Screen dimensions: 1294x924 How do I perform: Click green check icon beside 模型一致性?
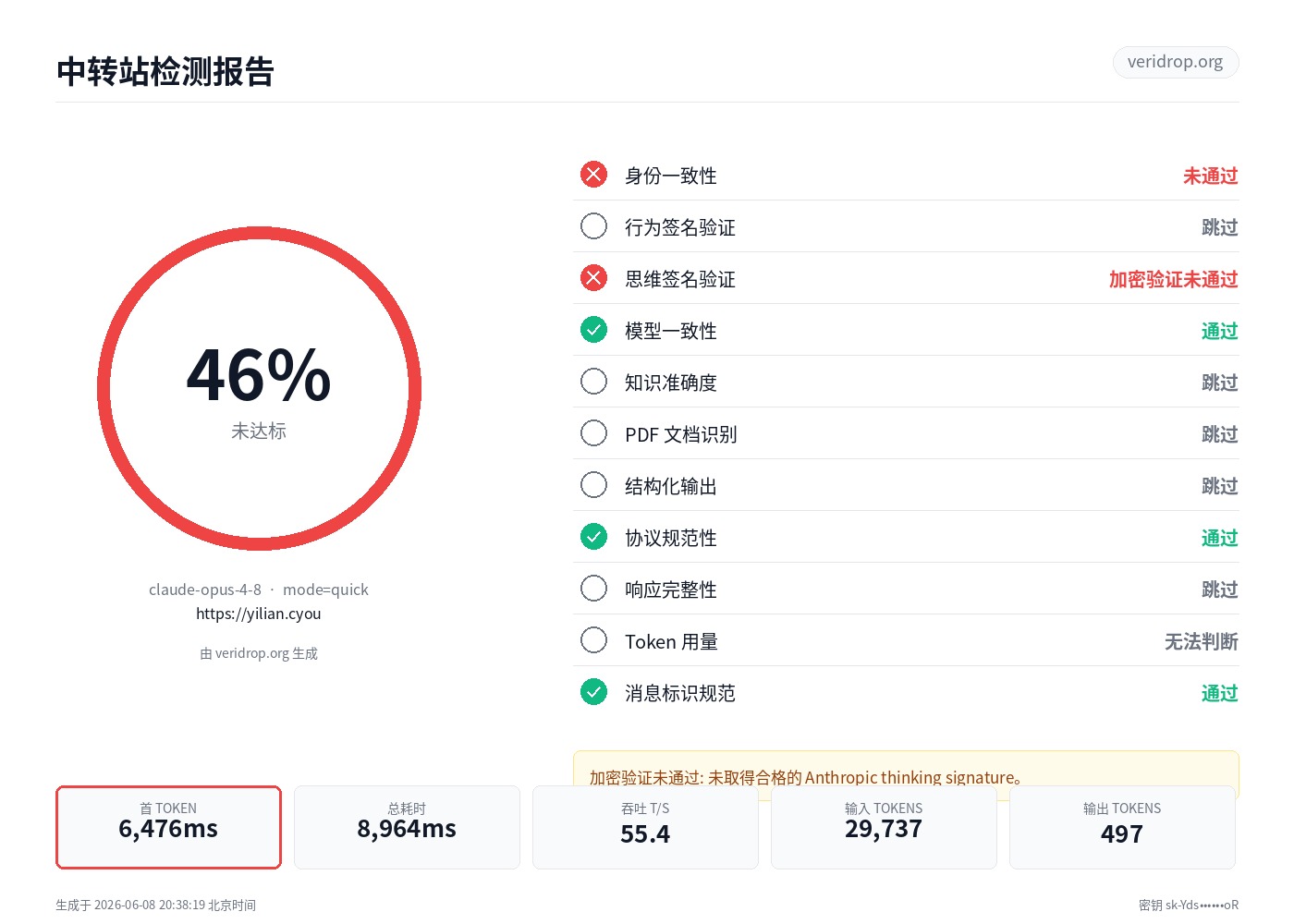pyautogui.click(x=593, y=330)
